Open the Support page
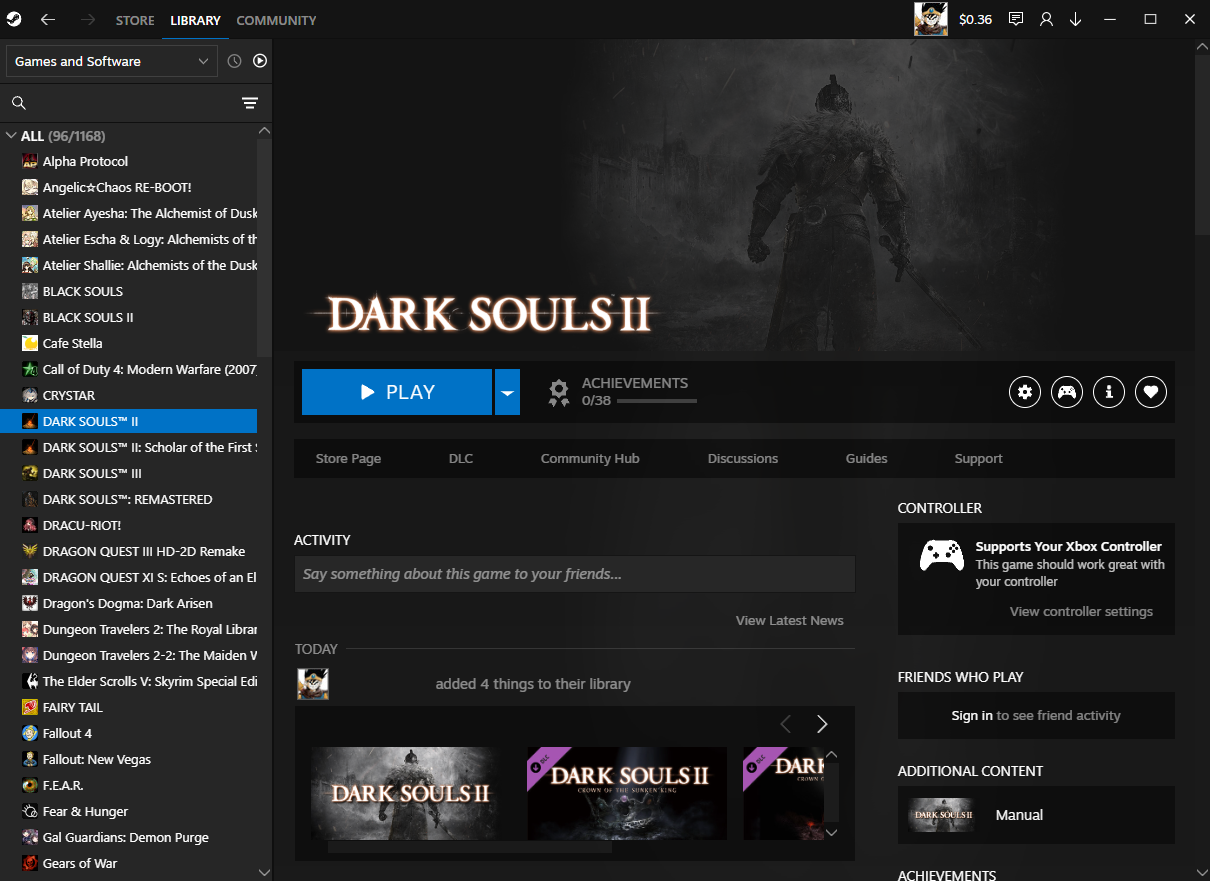 coord(978,458)
